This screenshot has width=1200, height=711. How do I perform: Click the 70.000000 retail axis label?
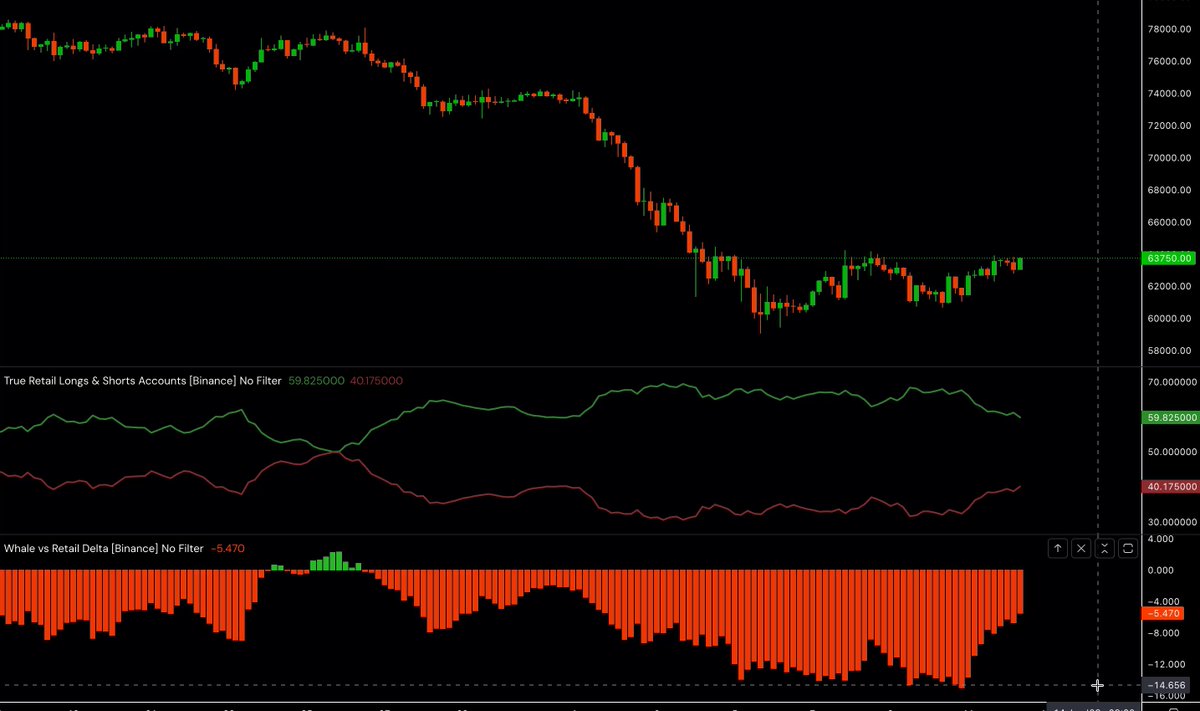tap(1170, 382)
